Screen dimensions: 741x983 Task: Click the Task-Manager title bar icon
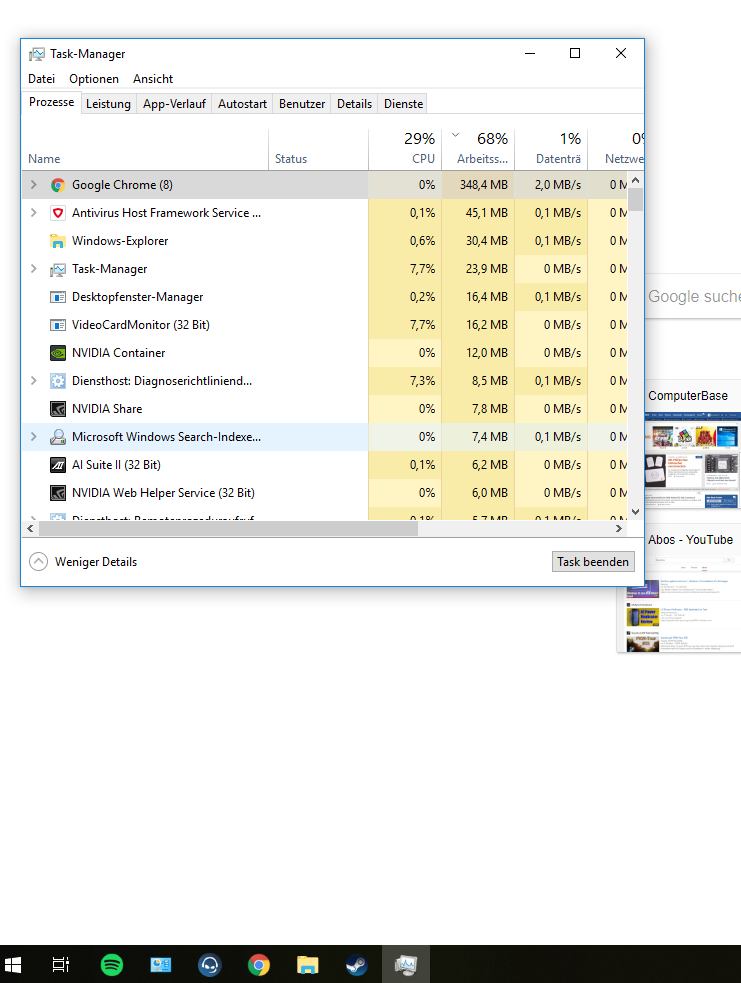point(37,54)
